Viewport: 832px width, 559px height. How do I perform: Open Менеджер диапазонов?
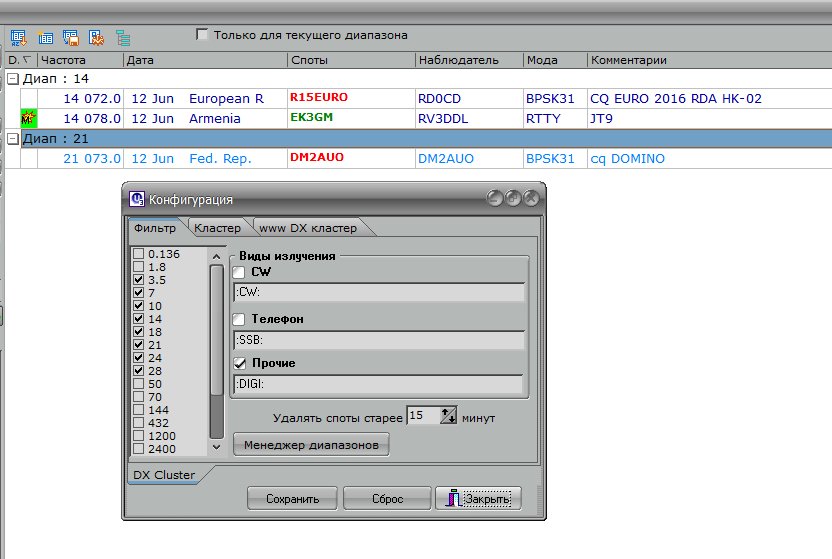coord(311,445)
